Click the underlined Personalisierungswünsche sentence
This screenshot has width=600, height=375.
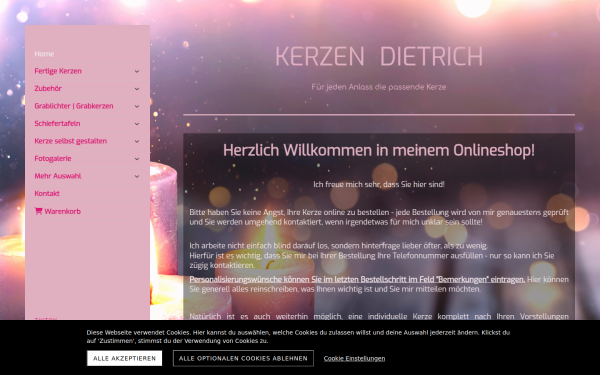coord(357,280)
